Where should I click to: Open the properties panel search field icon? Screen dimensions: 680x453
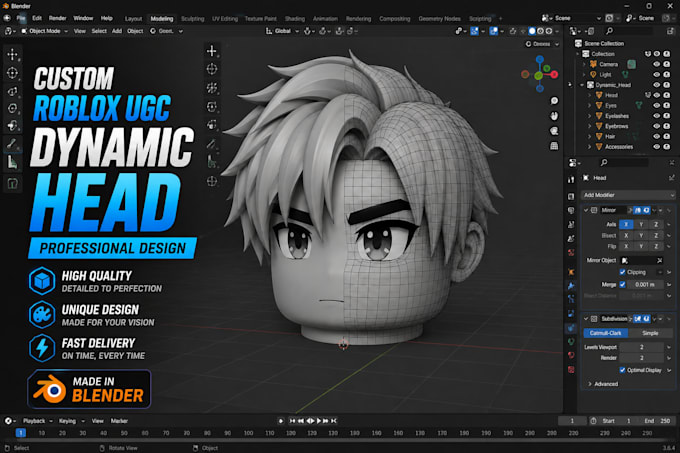604,163
